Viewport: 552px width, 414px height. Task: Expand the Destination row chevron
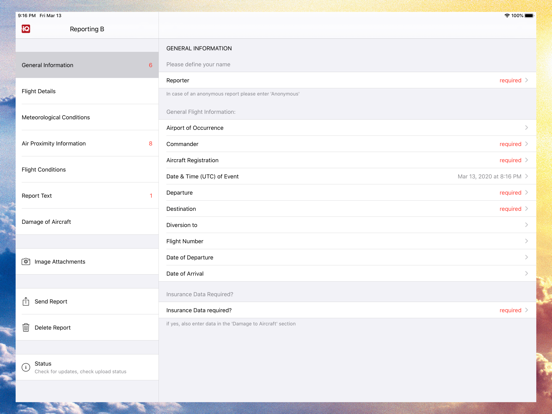click(527, 208)
